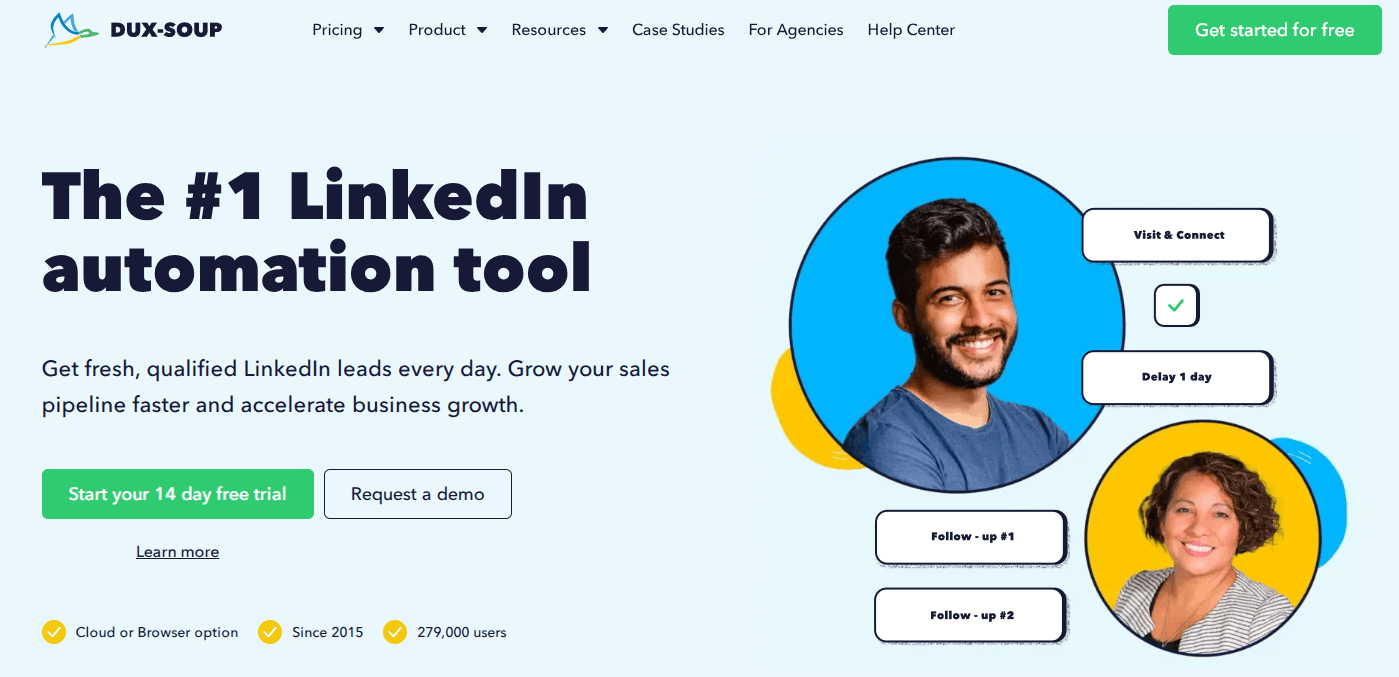
Task: Open the For Agencies page
Action: (796, 30)
